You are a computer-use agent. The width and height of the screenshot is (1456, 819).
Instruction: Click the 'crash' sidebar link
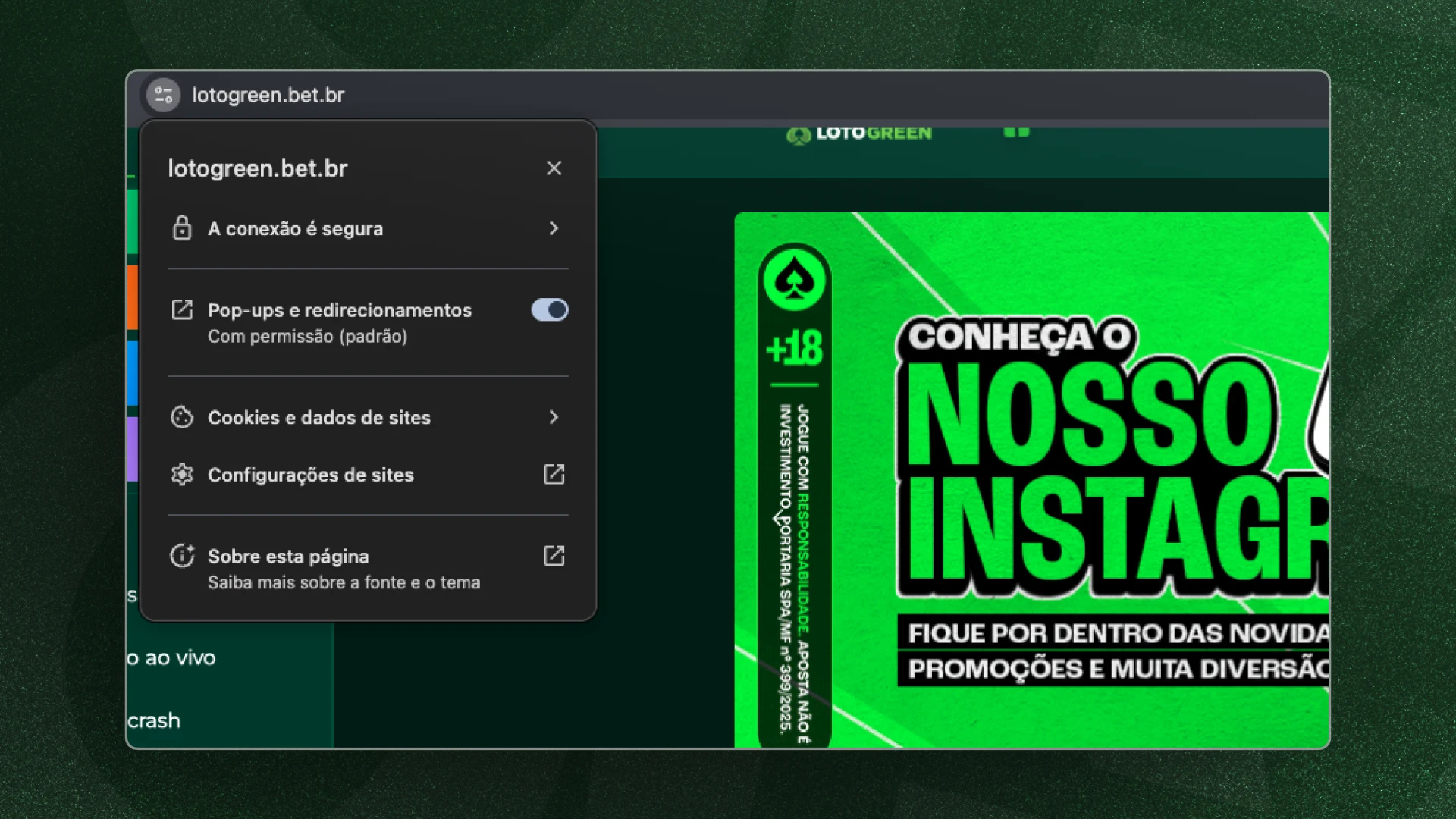[x=154, y=721]
